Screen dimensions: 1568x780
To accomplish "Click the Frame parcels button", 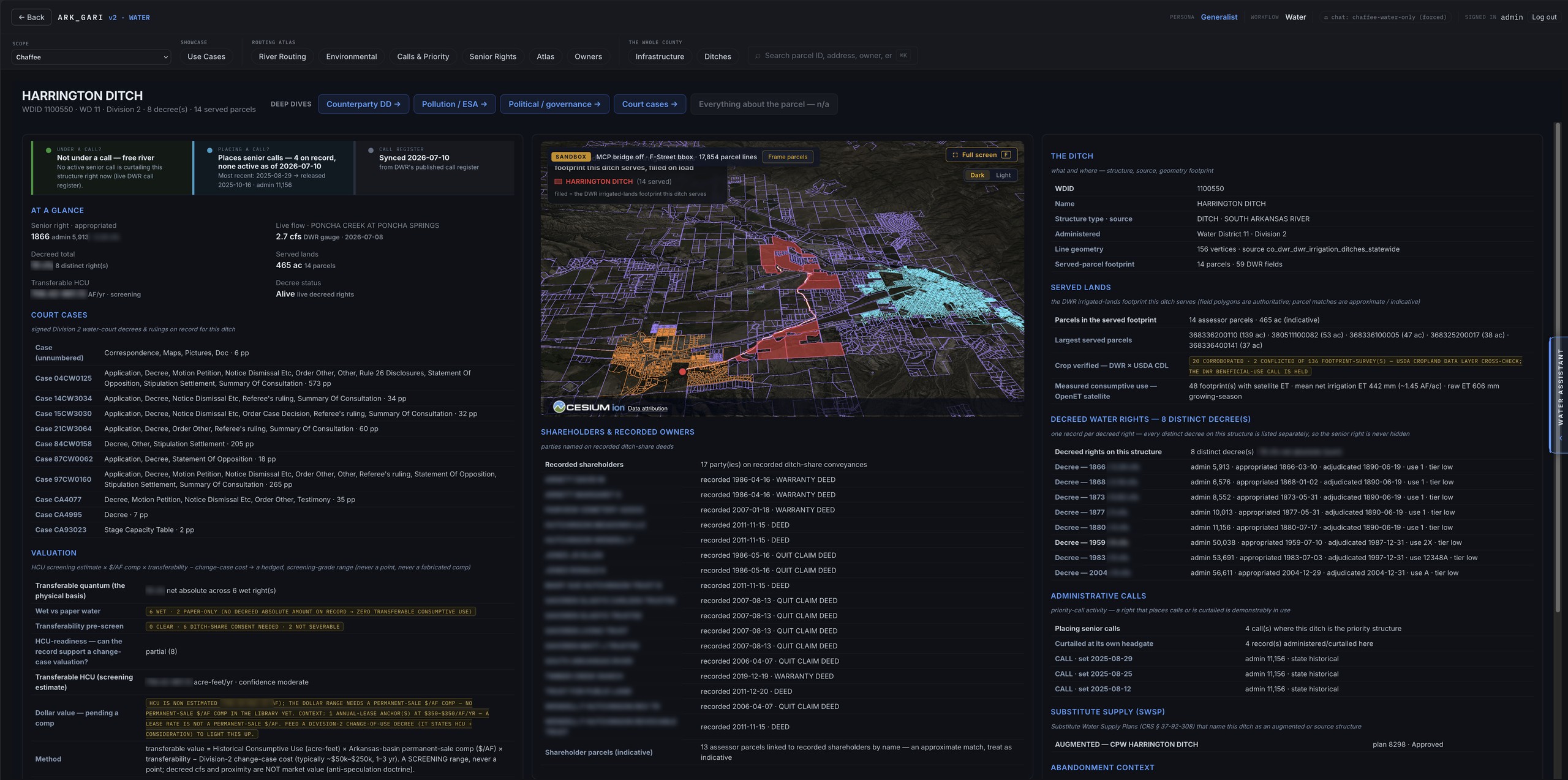I will (787, 157).
